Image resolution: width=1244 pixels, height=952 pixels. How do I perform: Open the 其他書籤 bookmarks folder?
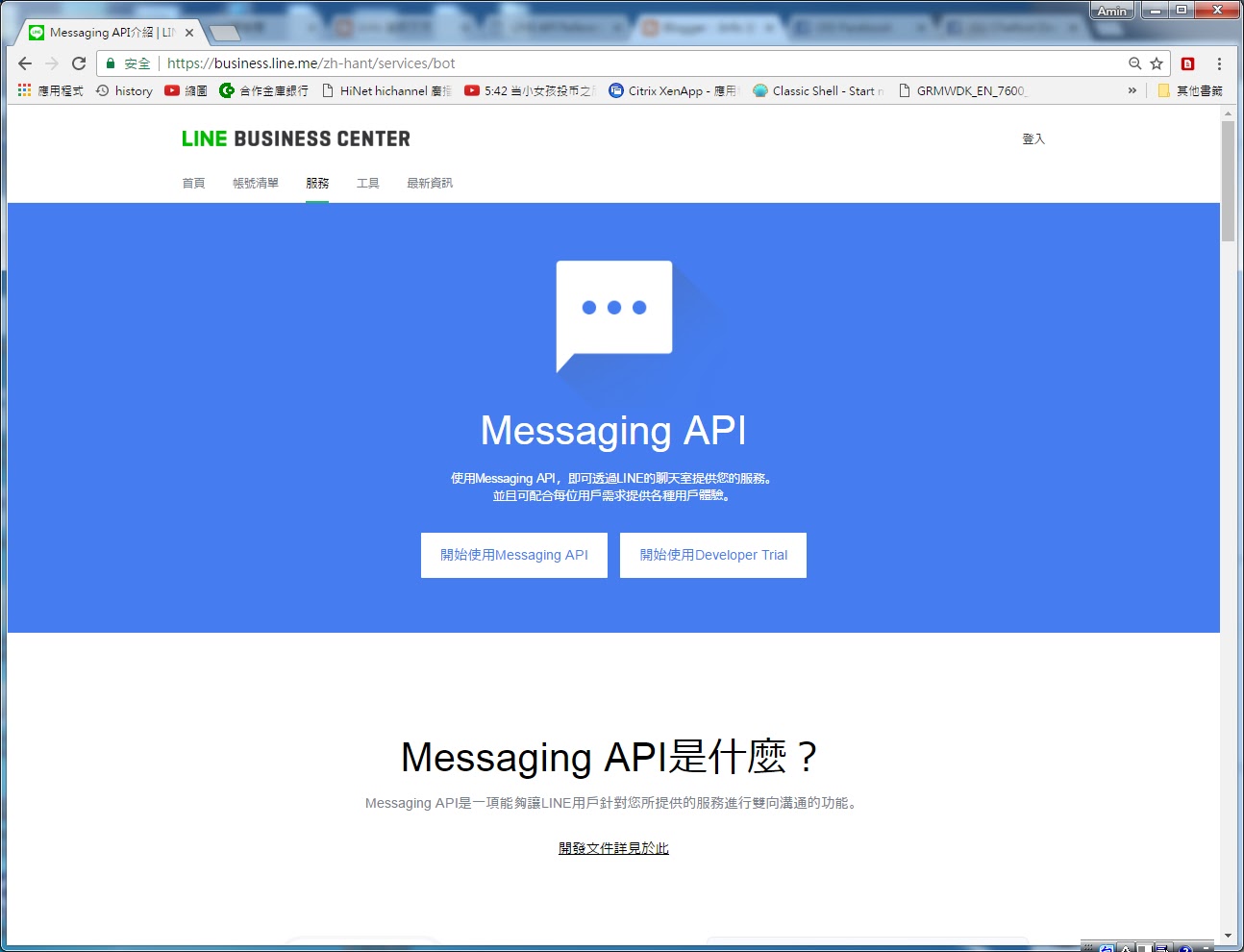point(1189,89)
